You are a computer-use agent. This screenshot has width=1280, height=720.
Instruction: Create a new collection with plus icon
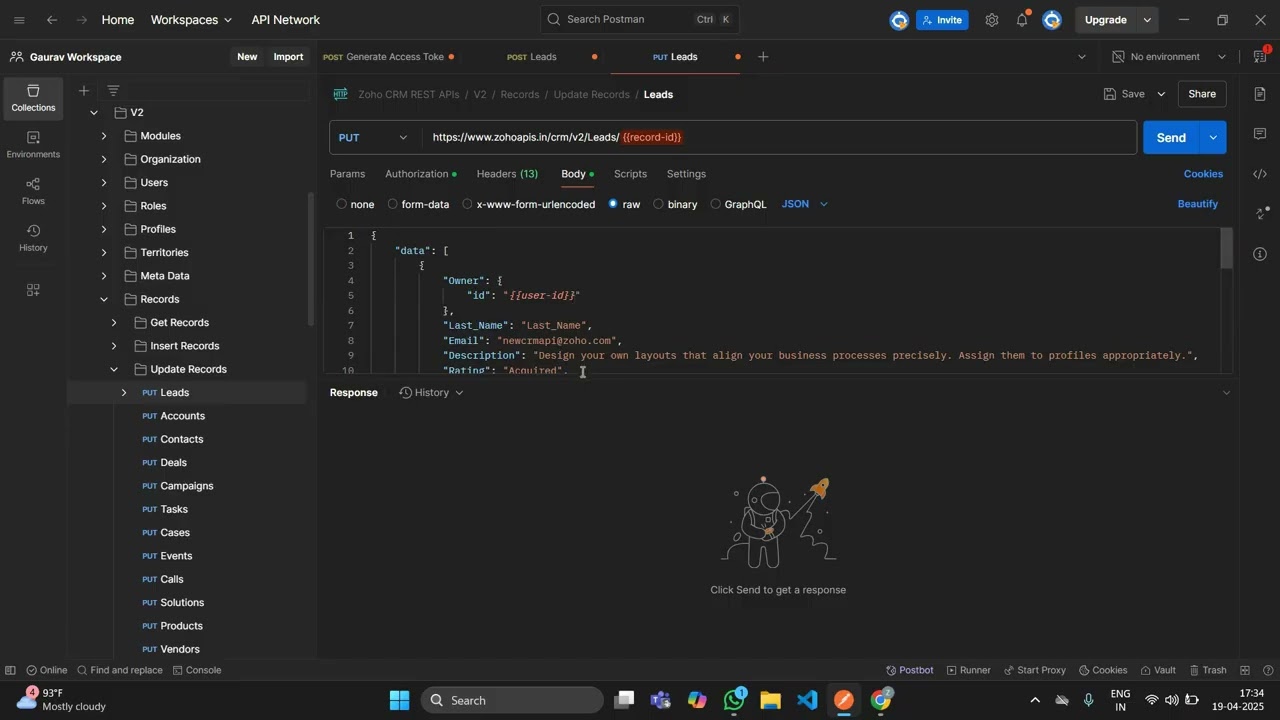(x=84, y=90)
